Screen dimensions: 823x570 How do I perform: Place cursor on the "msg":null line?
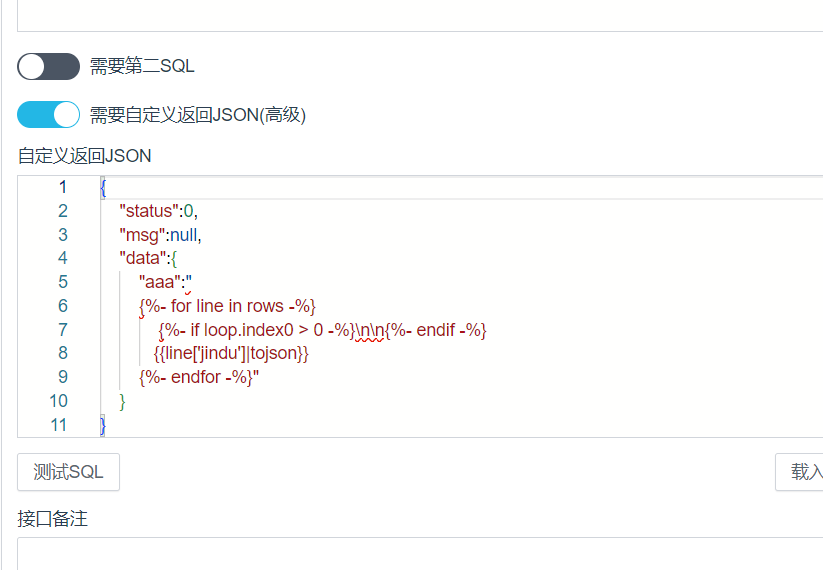coord(160,235)
